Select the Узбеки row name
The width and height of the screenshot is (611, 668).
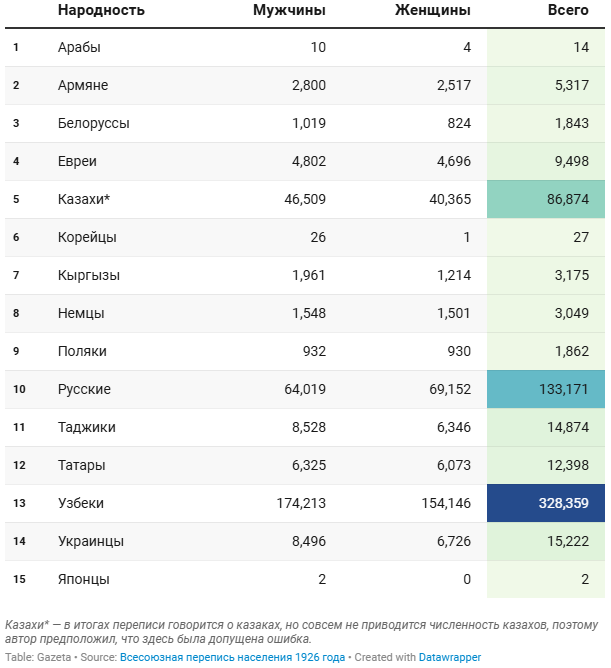81,503
